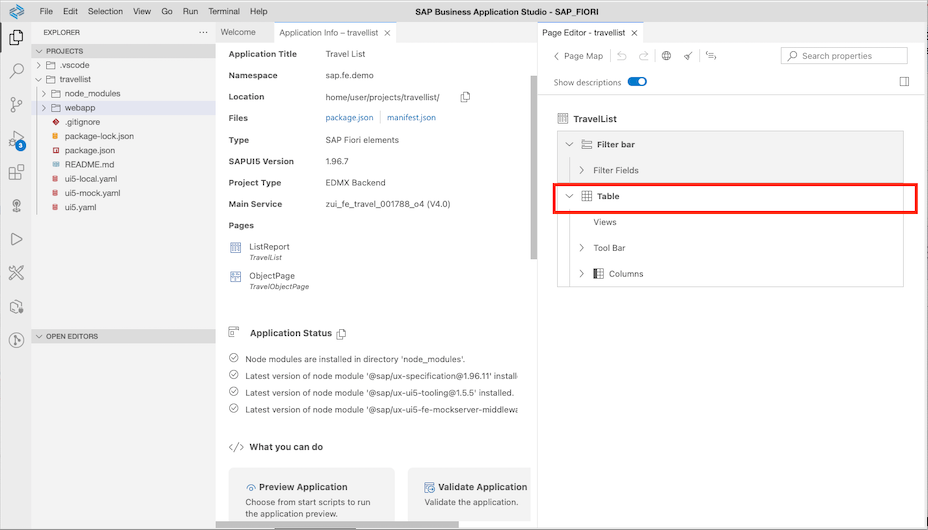Open Explorer more actions ellipsis
Image resolution: width=928 pixels, height=530 pixels.
tap(204, 33)
